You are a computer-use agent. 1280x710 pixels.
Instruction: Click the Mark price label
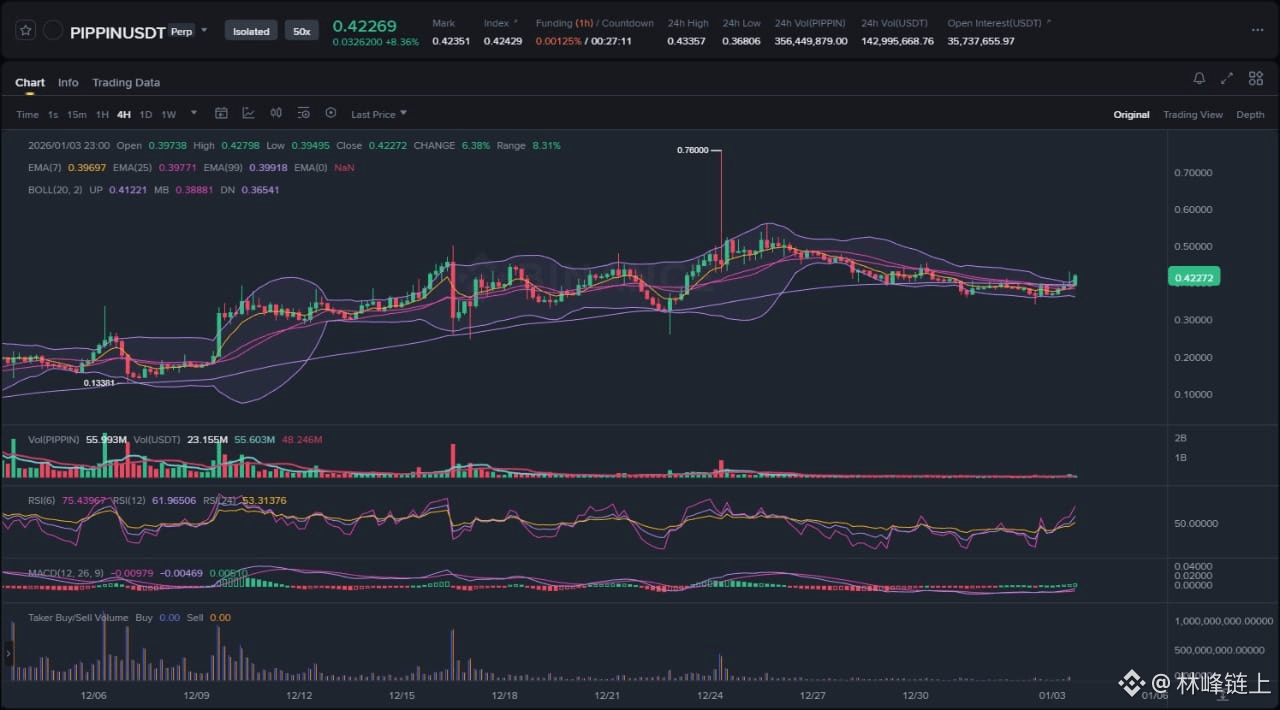click(x=443, y=23)
